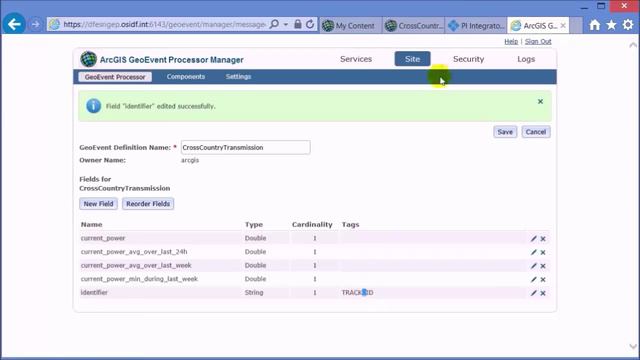This screenshot has width=640, height=360.
Task: Delete the current_power field
Action: 543,239
